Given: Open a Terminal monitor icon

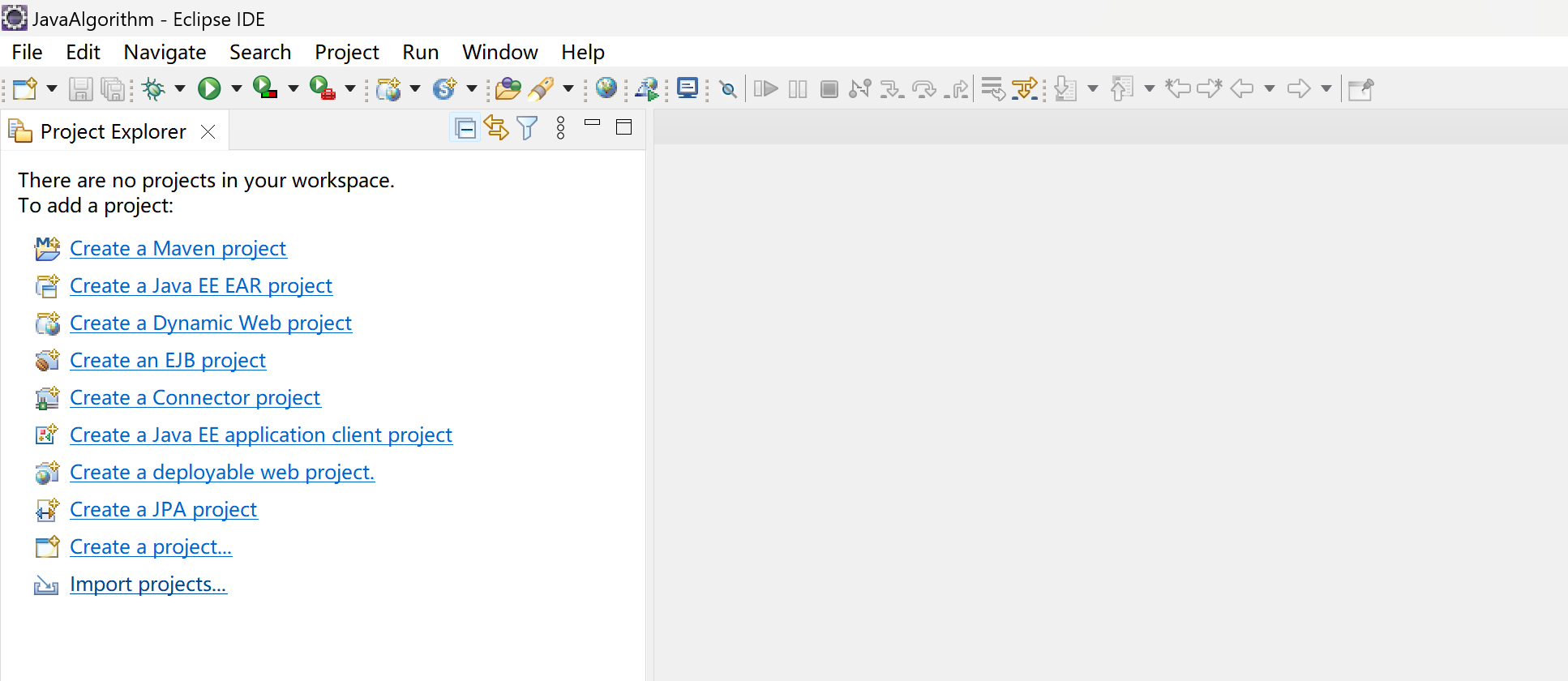Looking at the screenshot, I should click(x=688, y=88).
